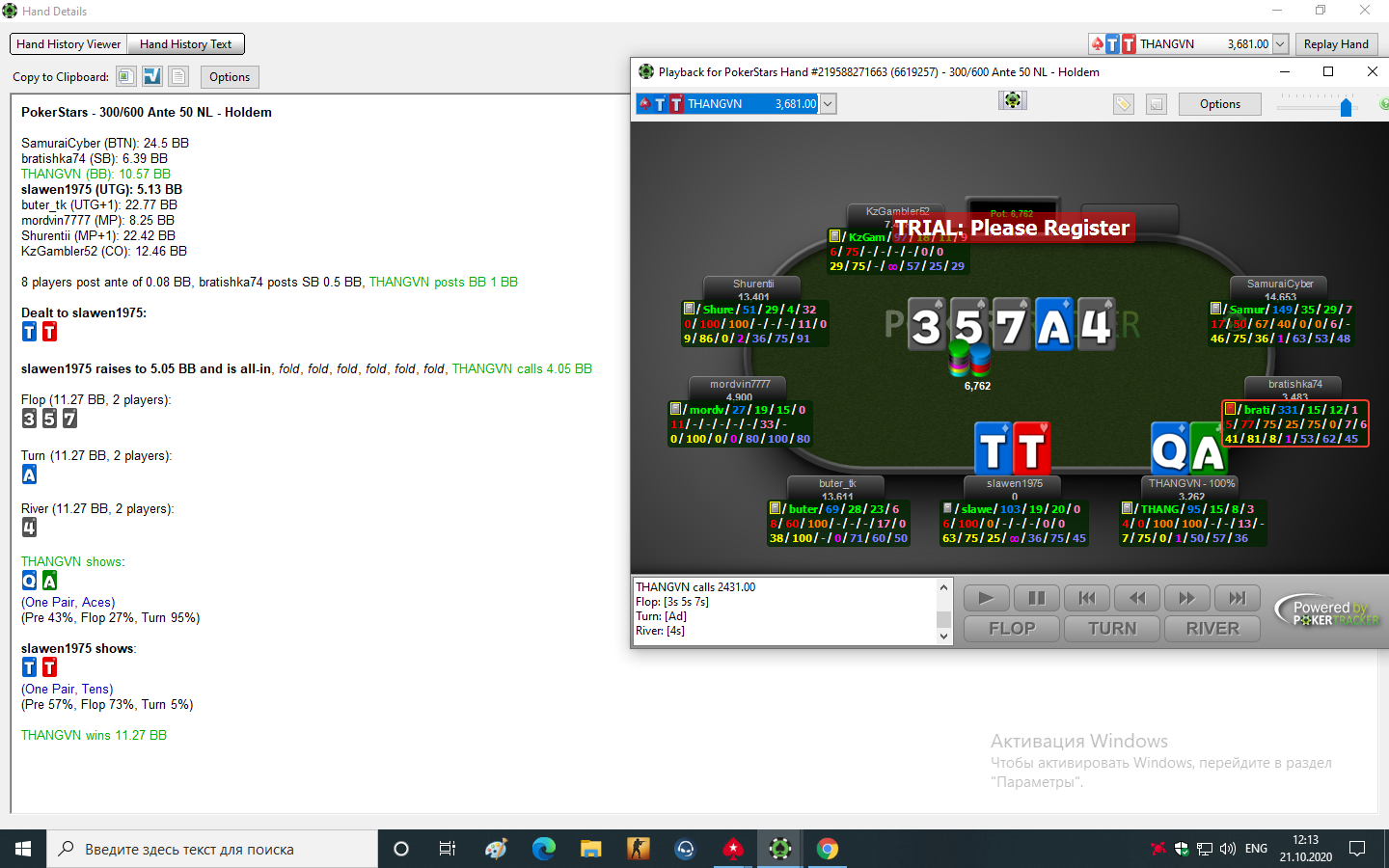The height and width of the screenshot is (868, 1389).
Task: Click the Replay Hand button
Action: 1336,44
